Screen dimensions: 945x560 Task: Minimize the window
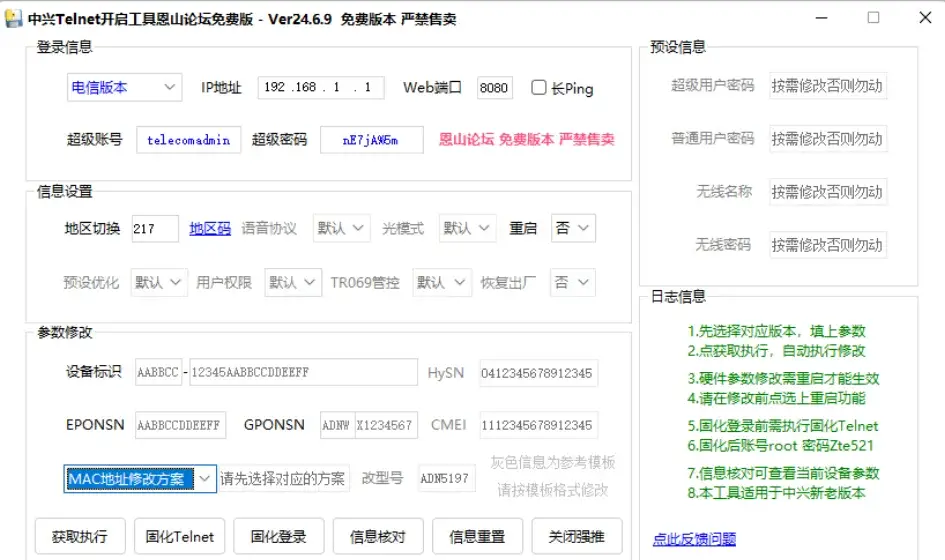[821, 17]
